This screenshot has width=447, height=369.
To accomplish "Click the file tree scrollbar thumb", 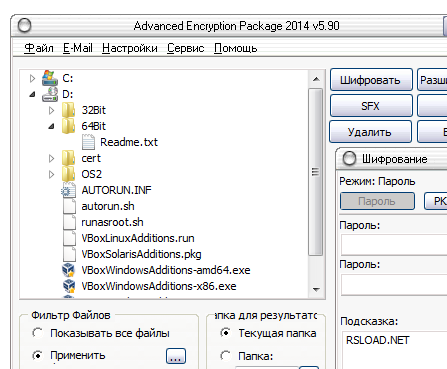I will click(x=315, y=172).
